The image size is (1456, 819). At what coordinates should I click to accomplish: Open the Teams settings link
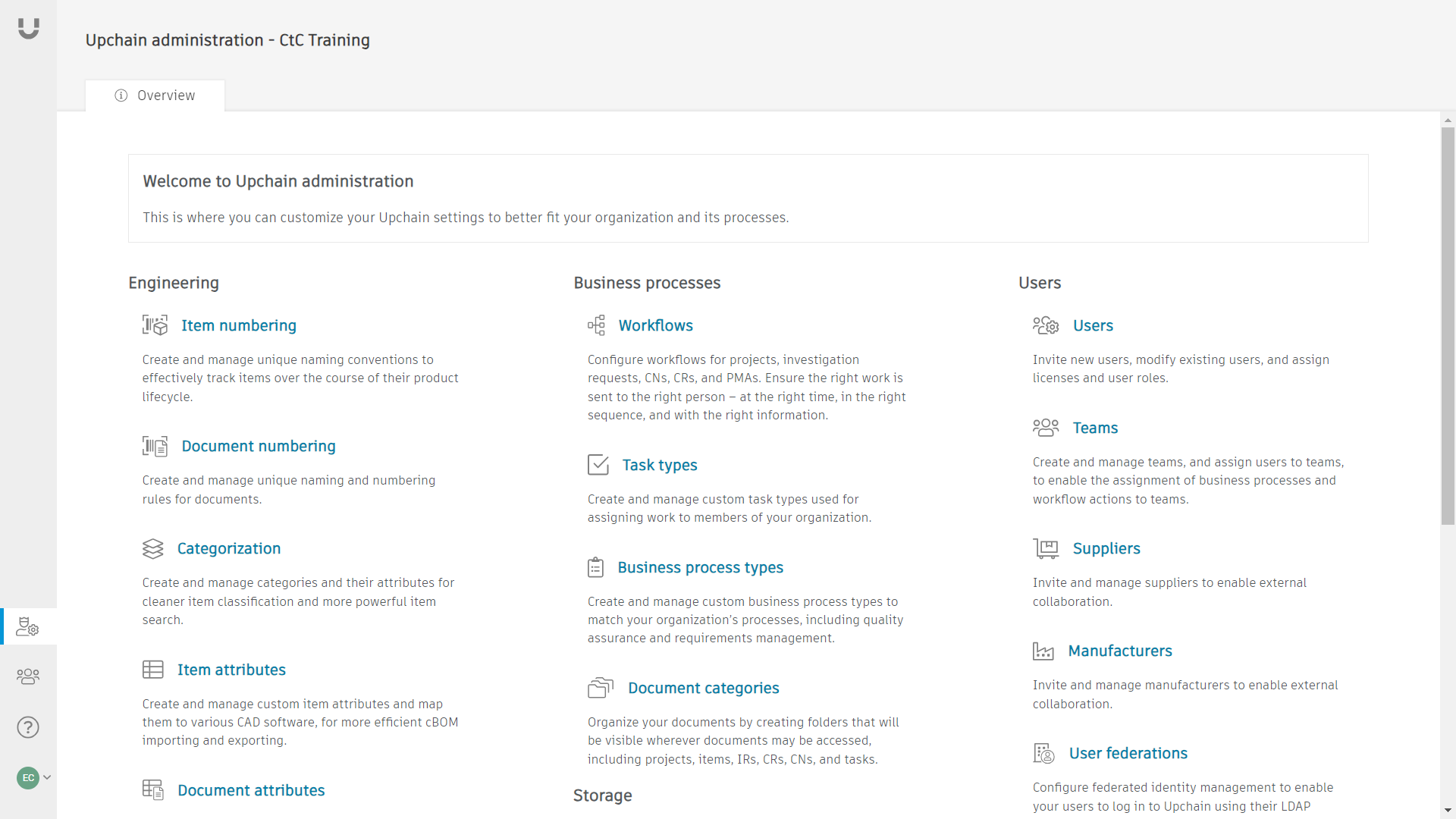pos(1095,428)
